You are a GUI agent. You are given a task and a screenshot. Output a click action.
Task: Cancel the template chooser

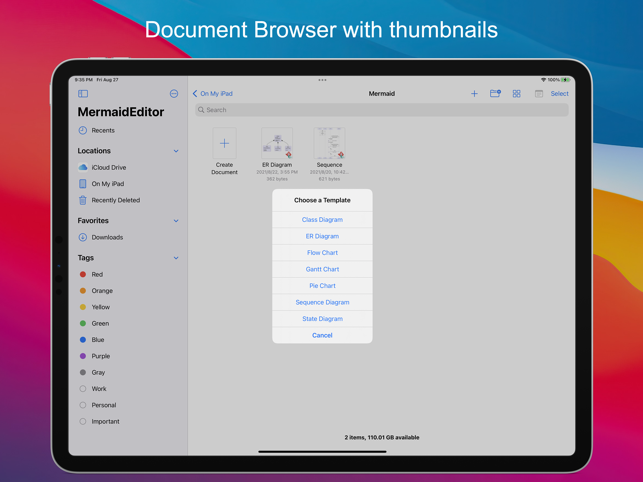pos(322,335)
